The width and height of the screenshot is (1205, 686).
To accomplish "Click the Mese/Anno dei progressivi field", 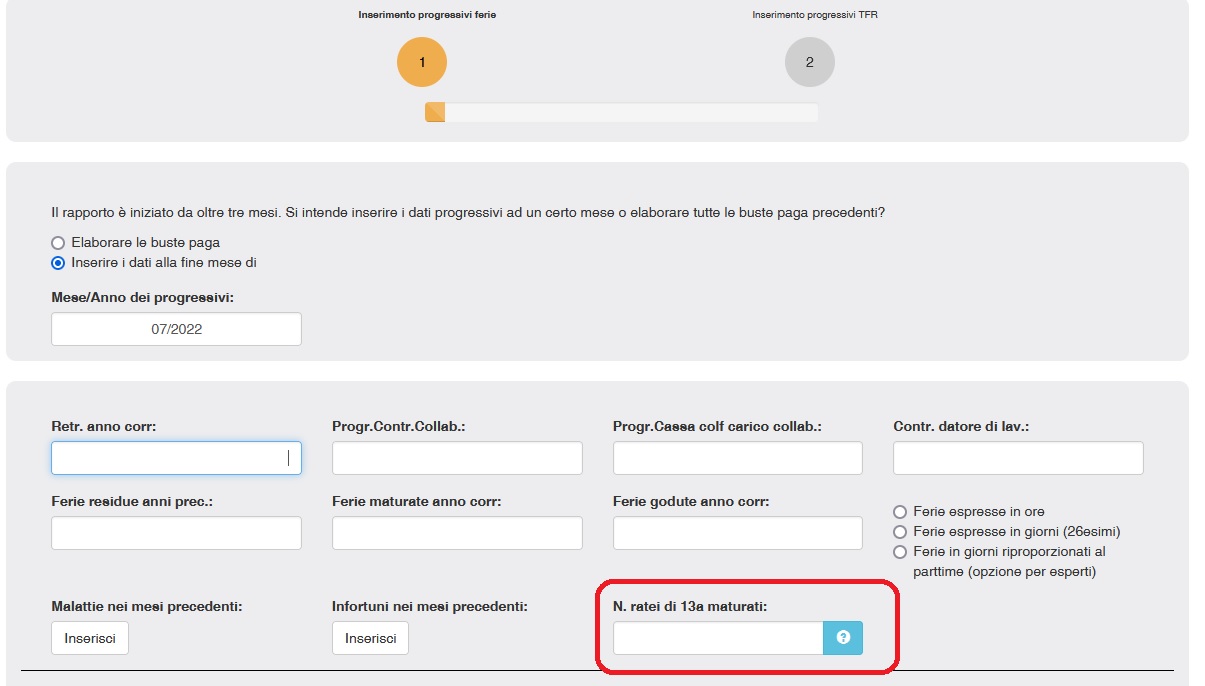I will click(x=176, y=329).
